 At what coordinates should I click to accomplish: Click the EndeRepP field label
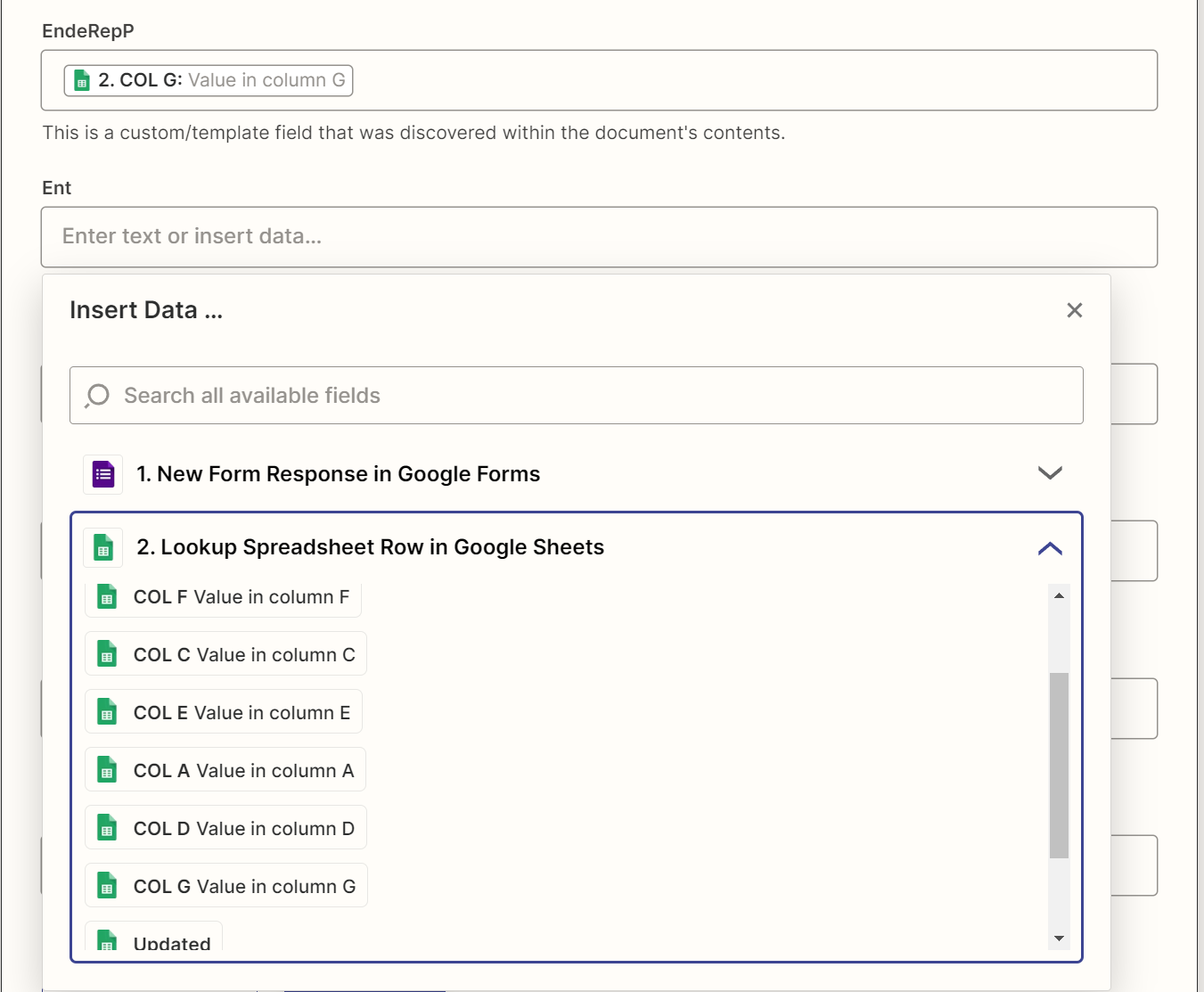(88, 31)
